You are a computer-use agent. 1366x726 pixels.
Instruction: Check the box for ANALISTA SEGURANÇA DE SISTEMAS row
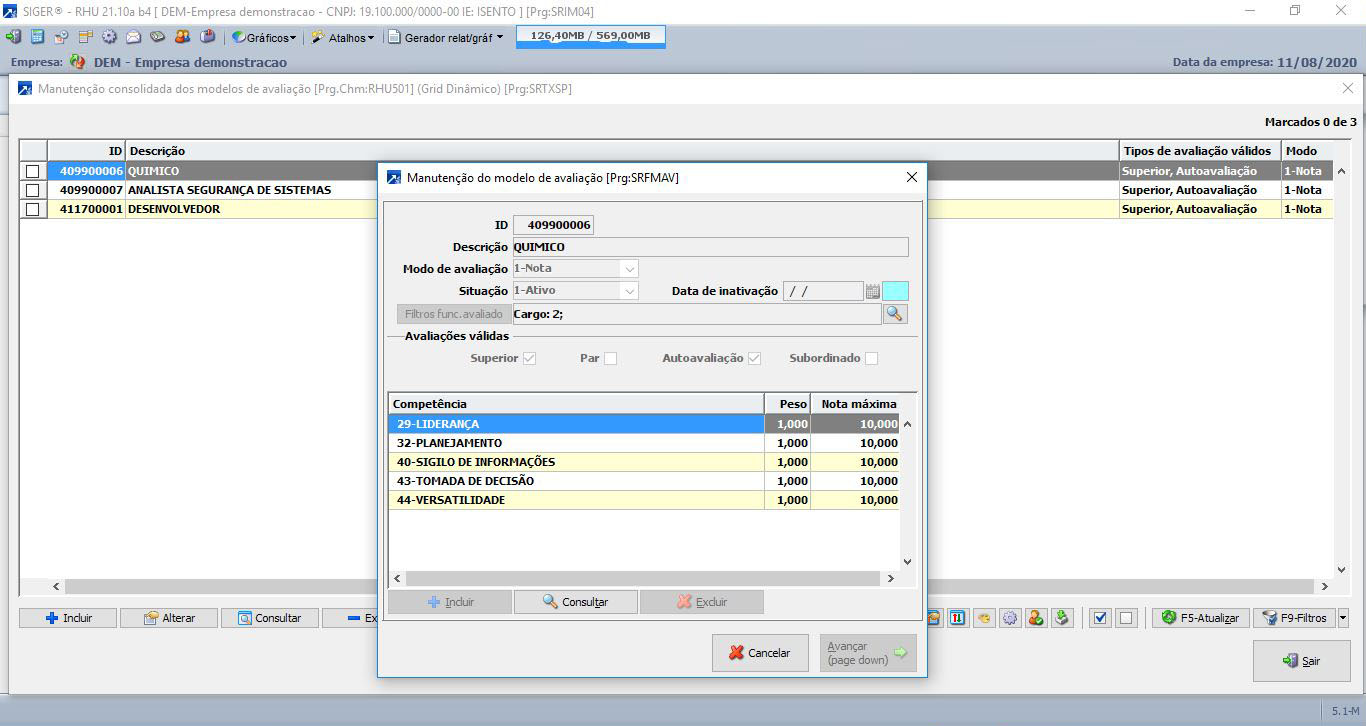[x=33, y=190]
